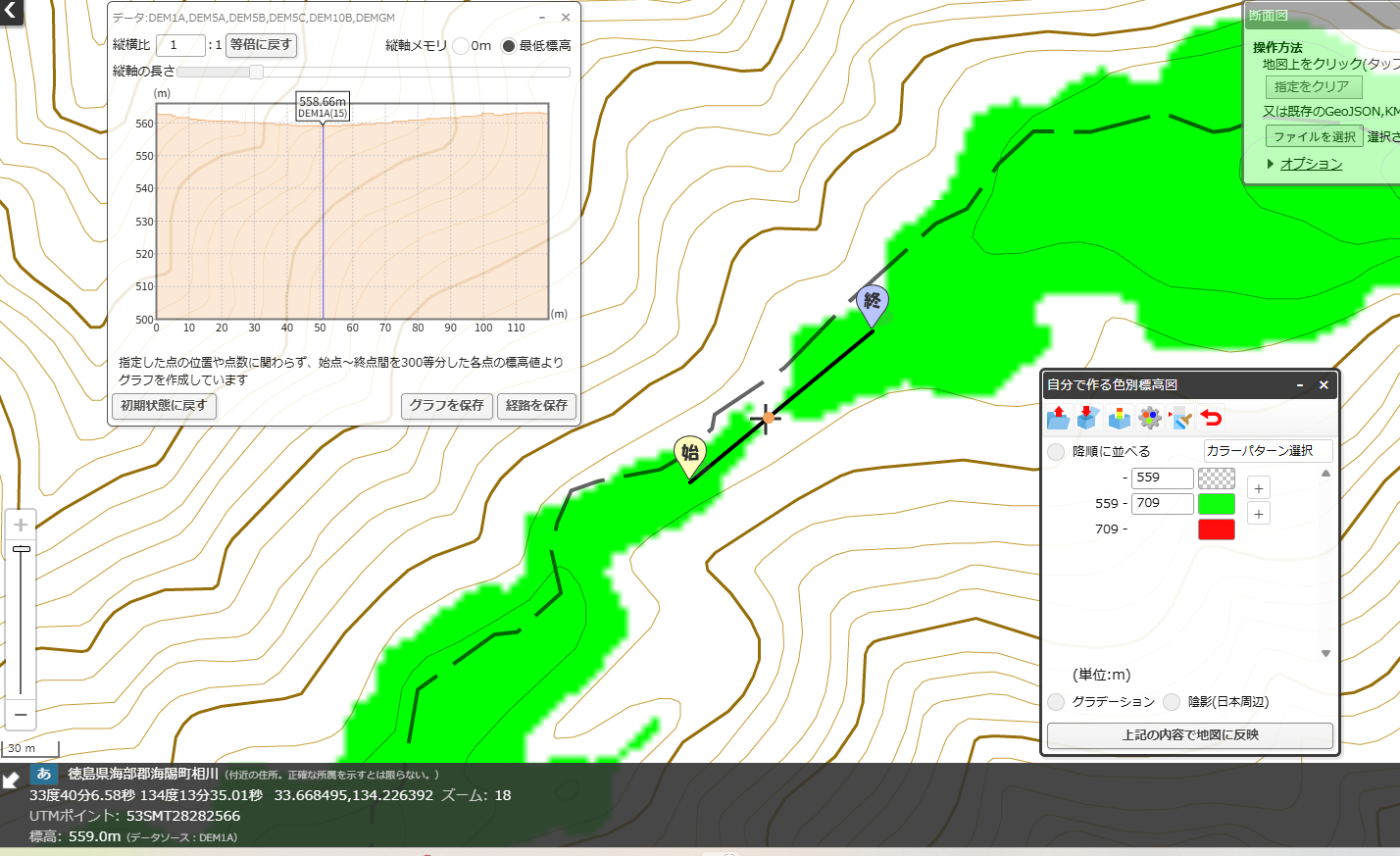Click the zoom out minus button on map
Screen dimensions: 1400x856
[x=21, y=714]
